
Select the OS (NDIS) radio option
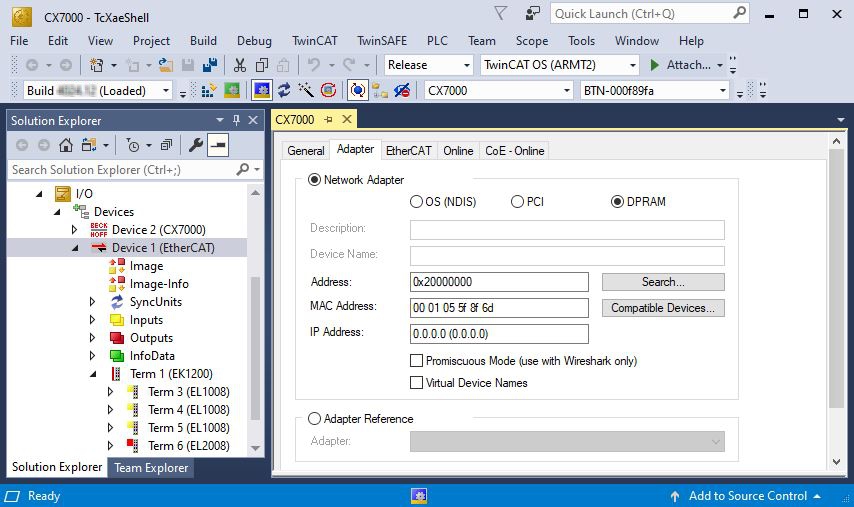[x=416, y=201]
